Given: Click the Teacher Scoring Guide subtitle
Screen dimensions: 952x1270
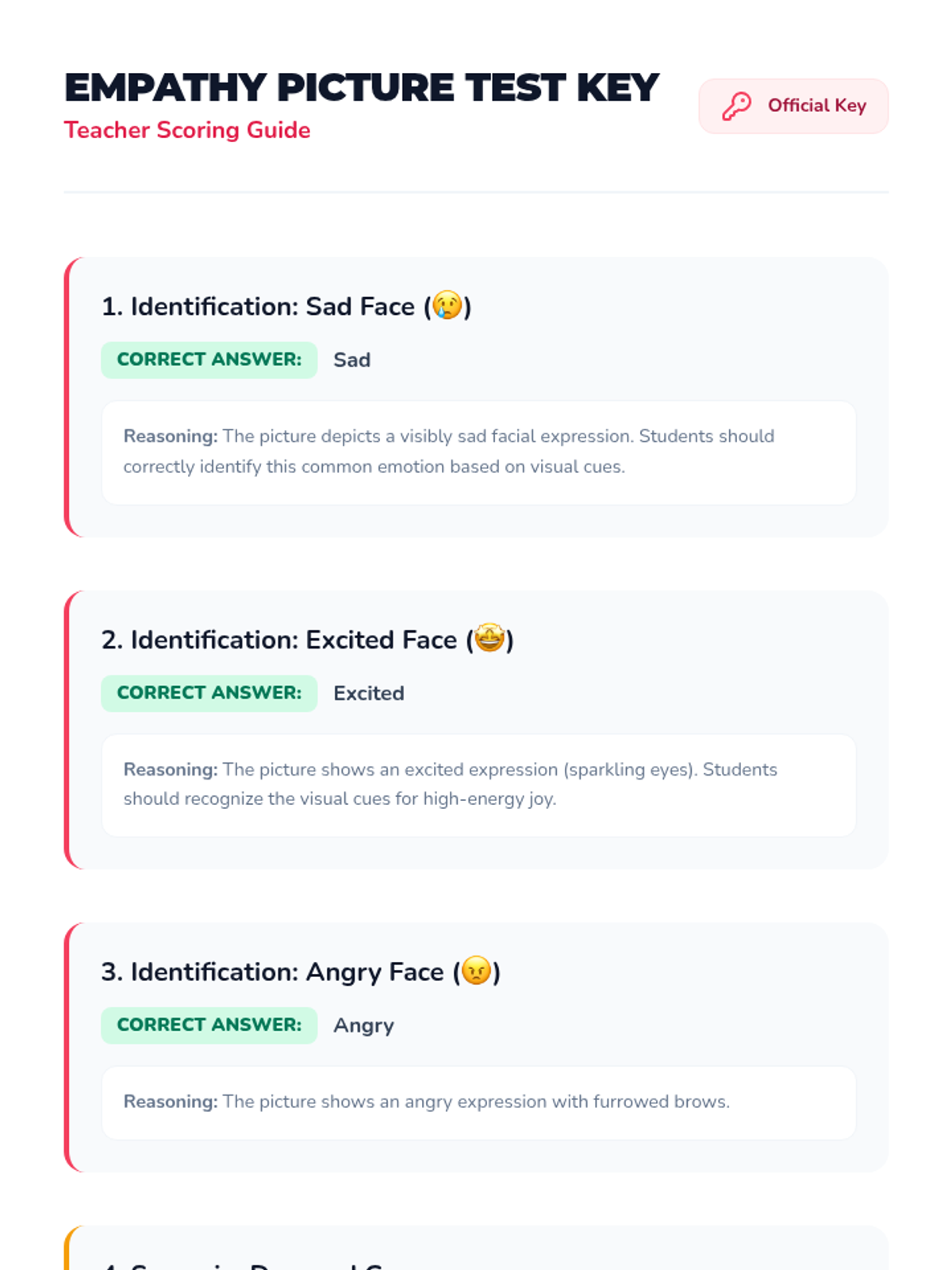Looking at the screenshot, I should (x=187, y=130).
